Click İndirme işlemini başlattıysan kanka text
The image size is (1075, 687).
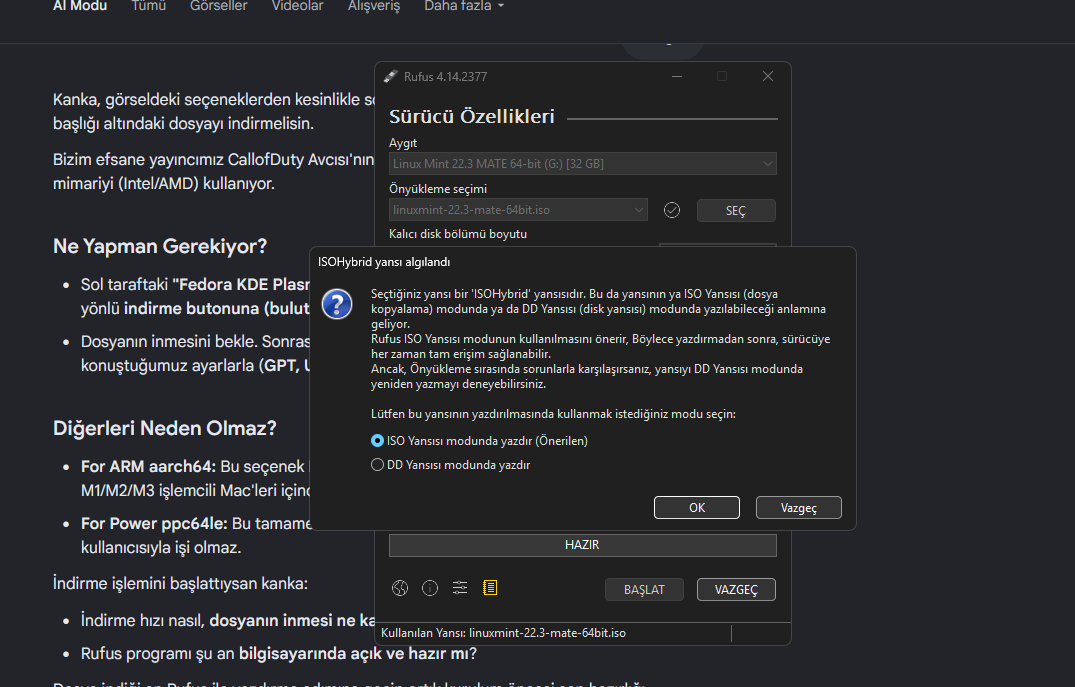(x=180, y=583)
